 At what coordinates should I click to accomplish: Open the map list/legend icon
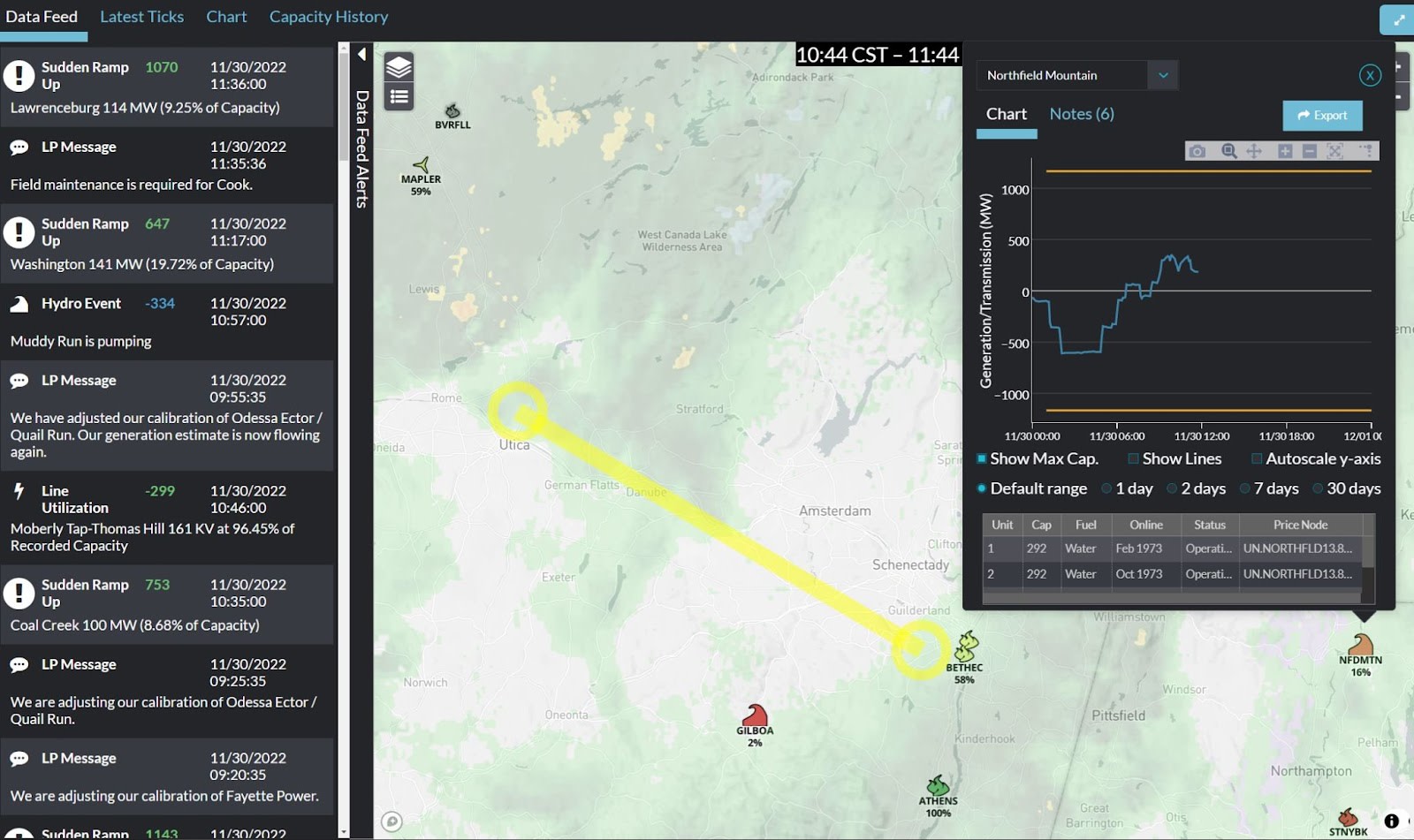click(x=399, y=96)
